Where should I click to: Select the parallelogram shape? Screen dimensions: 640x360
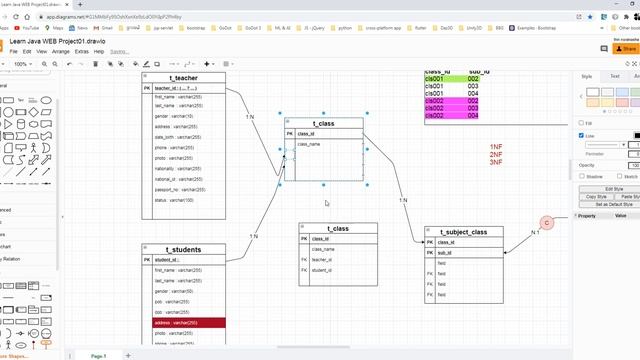[46, 112]
